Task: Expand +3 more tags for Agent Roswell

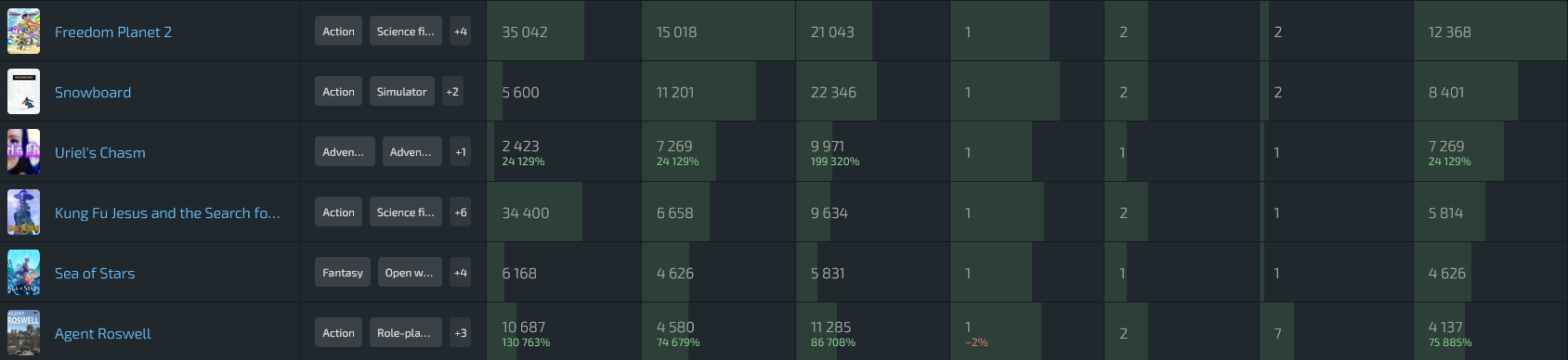Action: (461, 333)
